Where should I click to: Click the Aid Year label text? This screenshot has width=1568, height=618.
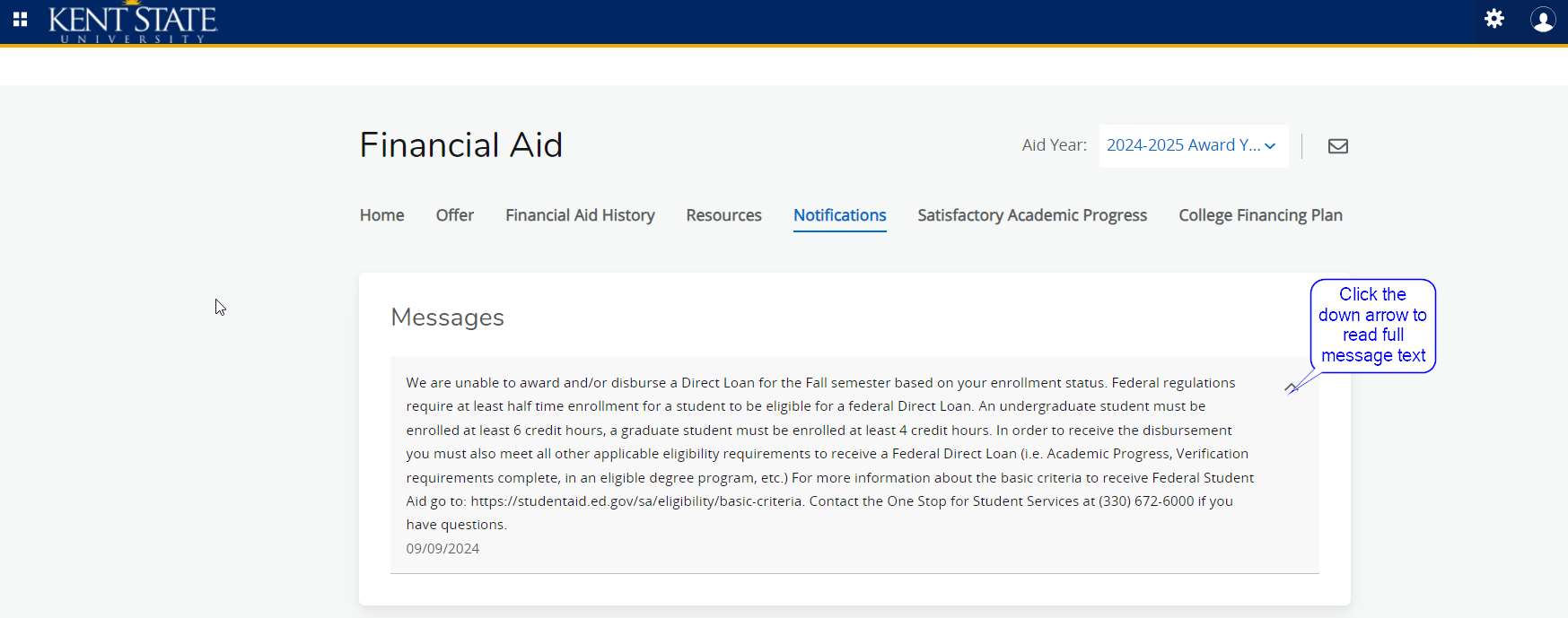tap(1055, 145)
